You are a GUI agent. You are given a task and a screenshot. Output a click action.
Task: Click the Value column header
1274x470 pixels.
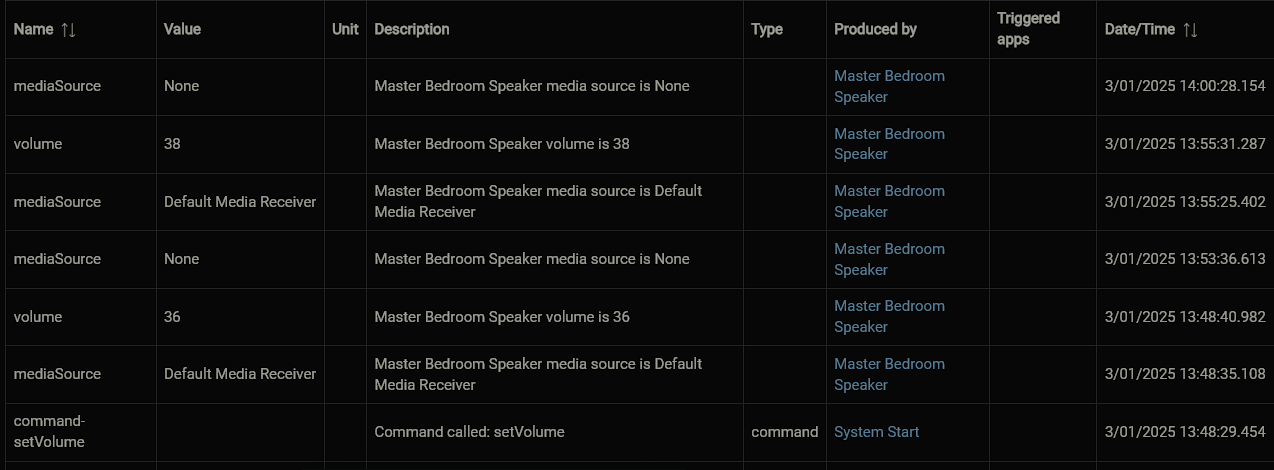click(x=182, y=29)
